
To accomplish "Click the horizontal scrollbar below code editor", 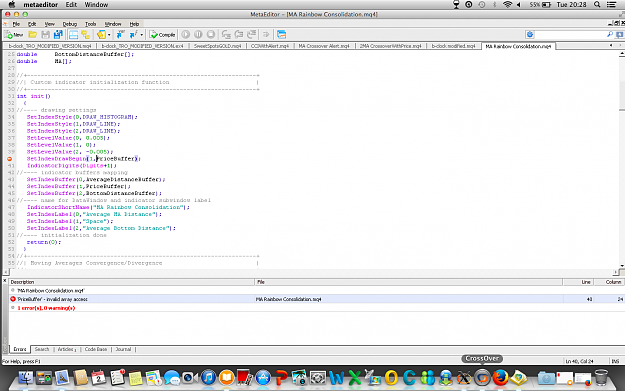I will 311,272.
